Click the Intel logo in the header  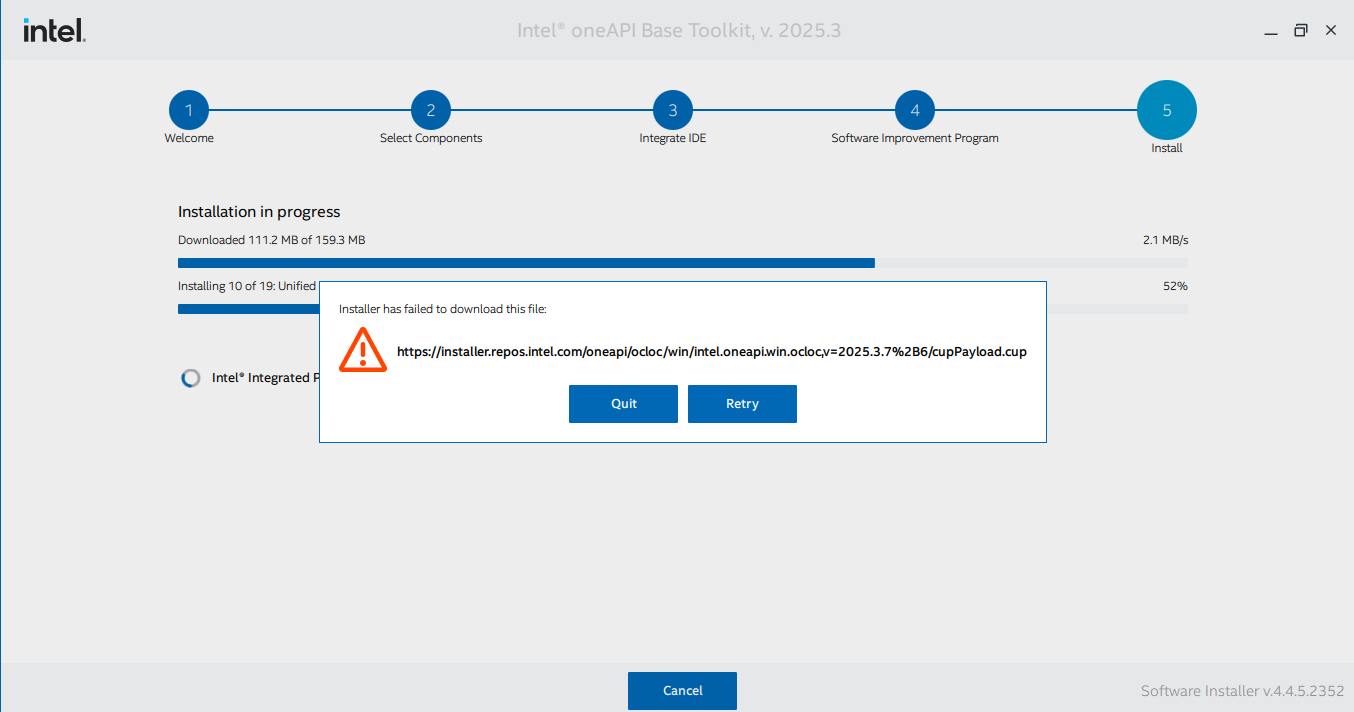click(54, 31)
